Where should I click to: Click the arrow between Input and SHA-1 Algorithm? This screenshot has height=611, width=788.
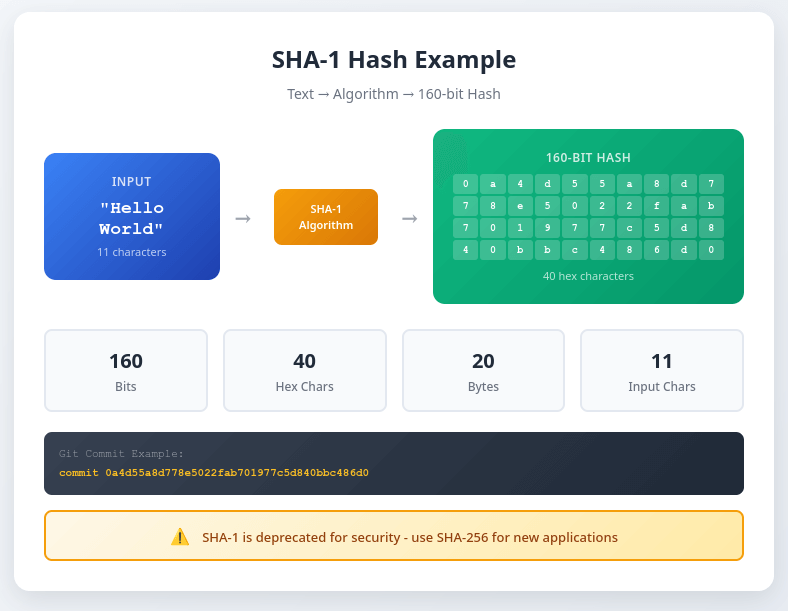243,218
